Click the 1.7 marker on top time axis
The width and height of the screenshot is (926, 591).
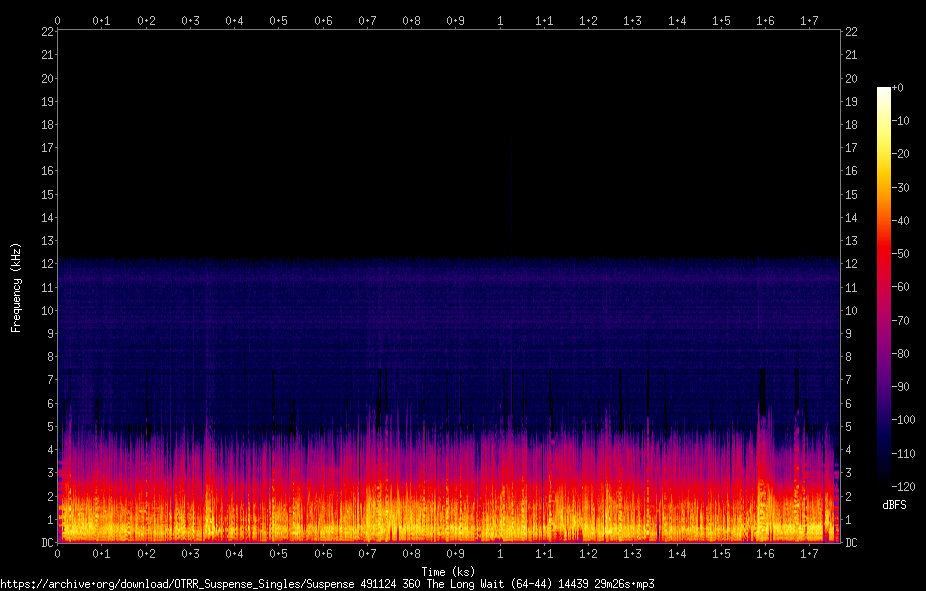click(809, 21)
